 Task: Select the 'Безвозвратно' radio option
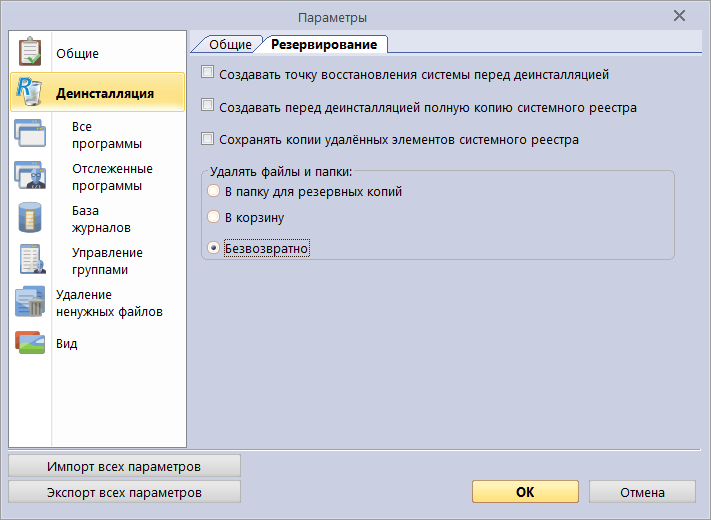point(212,248)
